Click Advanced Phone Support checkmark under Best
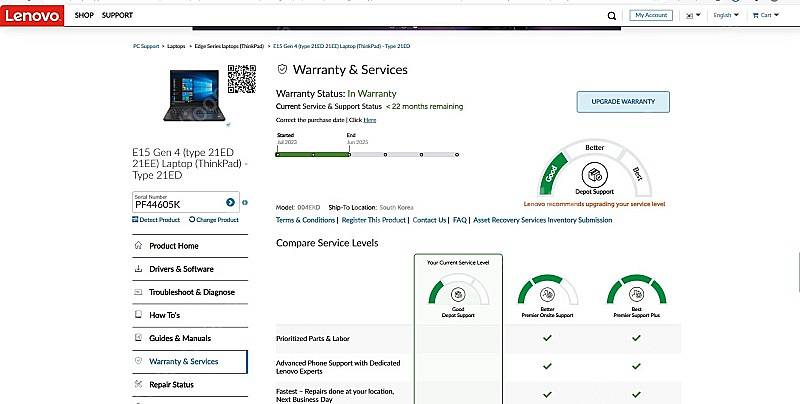The height and width of the screenshot is (404, 800). (x=636, y=366)
